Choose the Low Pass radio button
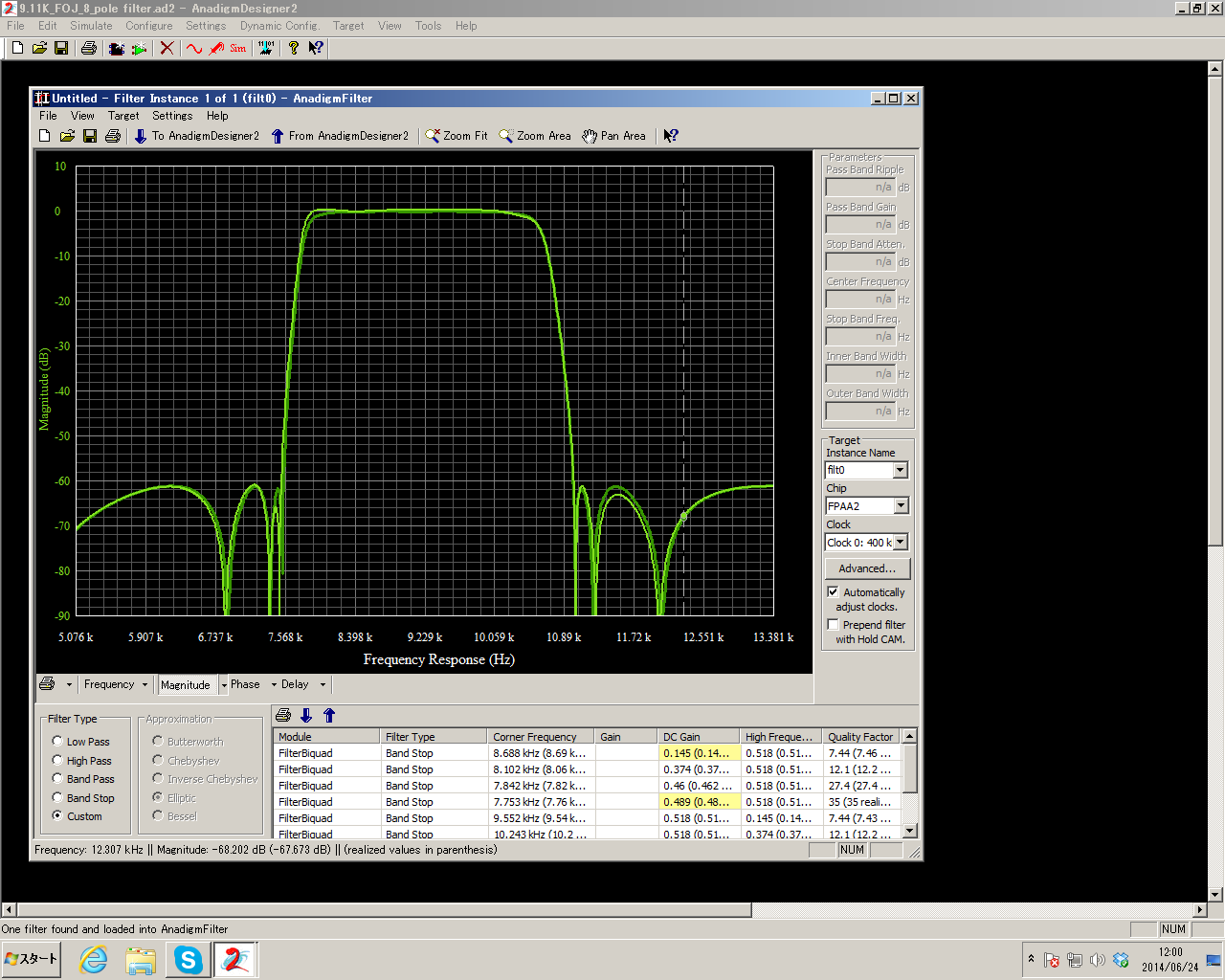1225x980 pixels. tap(57, 742)
